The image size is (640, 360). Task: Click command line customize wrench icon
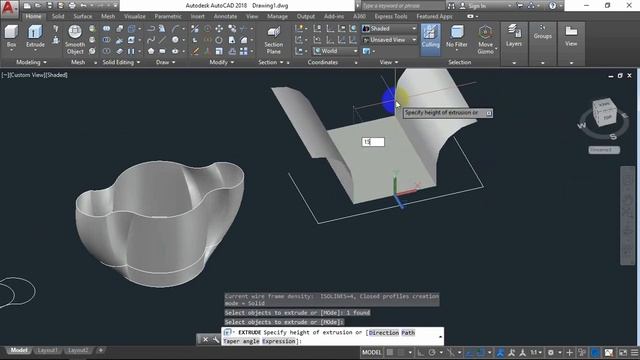(x=216, y=339)
